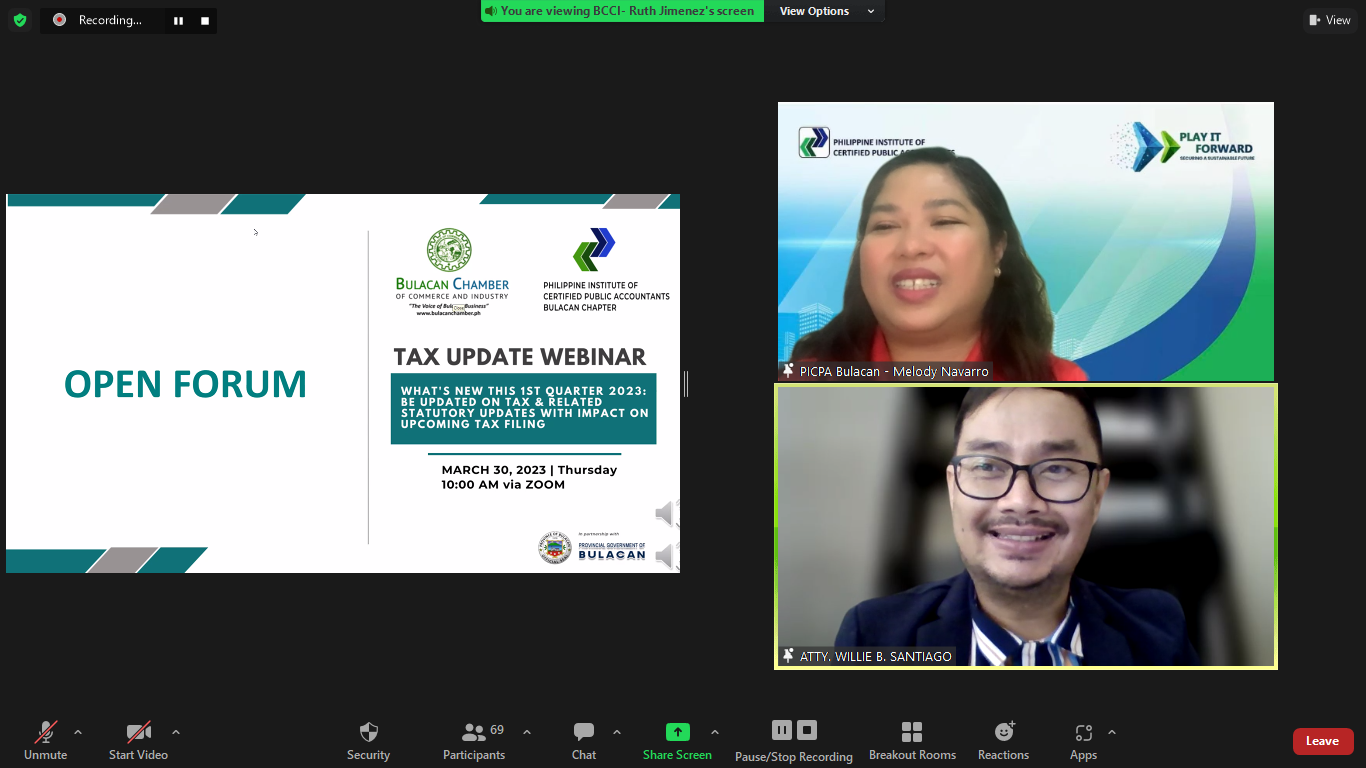The image size is (1366, 768).
Task: Expand the share options arrow beside Share Screen
Action: pos(715,732)
